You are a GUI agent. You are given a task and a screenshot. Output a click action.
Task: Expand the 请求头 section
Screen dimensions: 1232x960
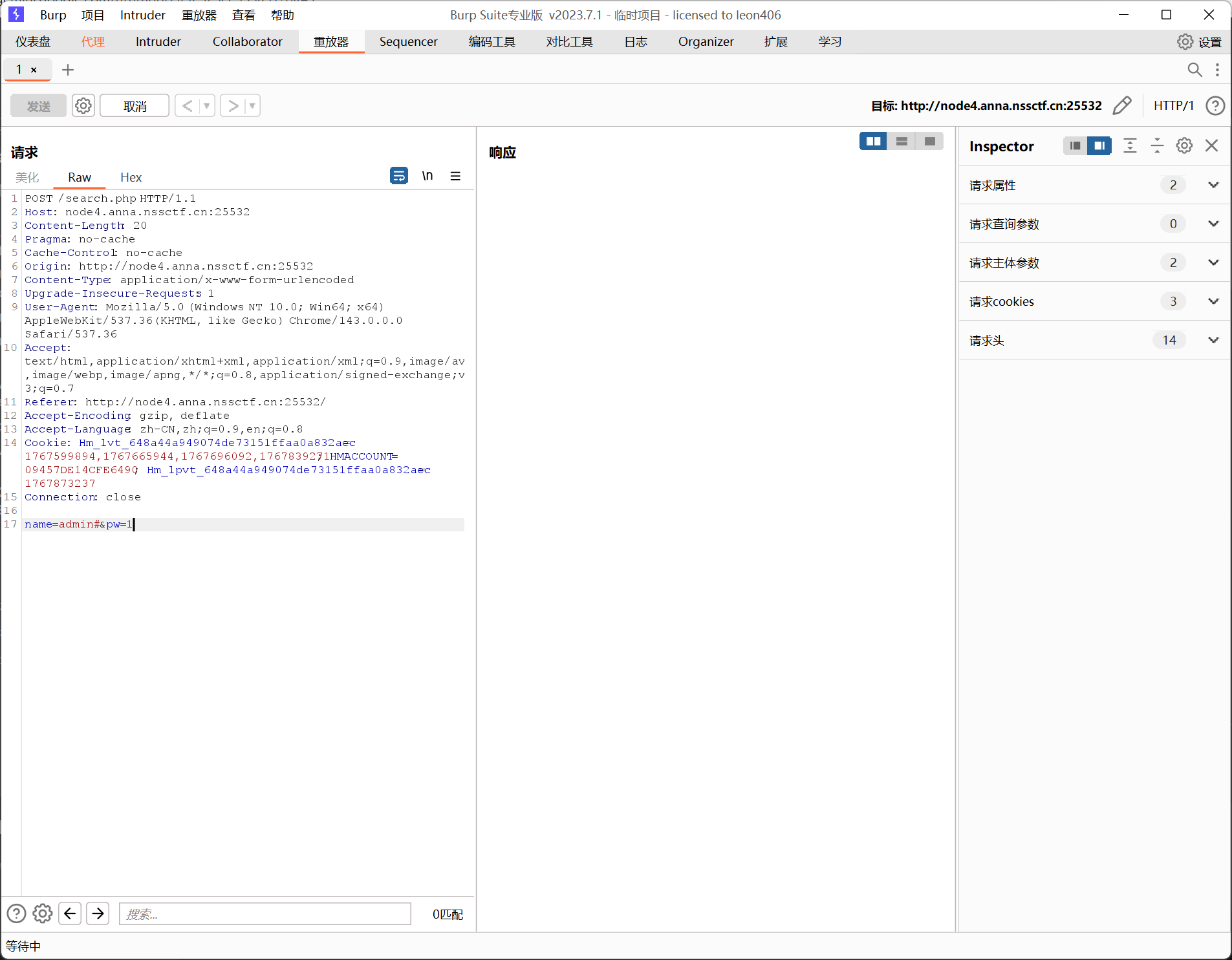pyautogui.click(x=1213, y=340)
